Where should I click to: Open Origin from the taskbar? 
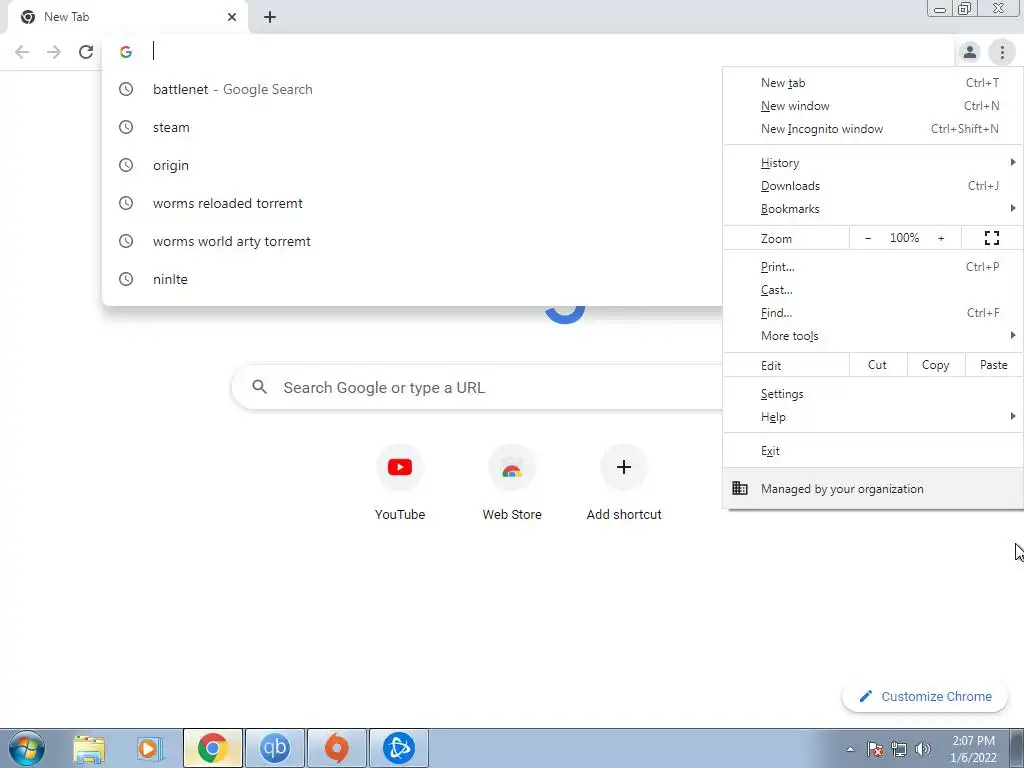point(336,748)
